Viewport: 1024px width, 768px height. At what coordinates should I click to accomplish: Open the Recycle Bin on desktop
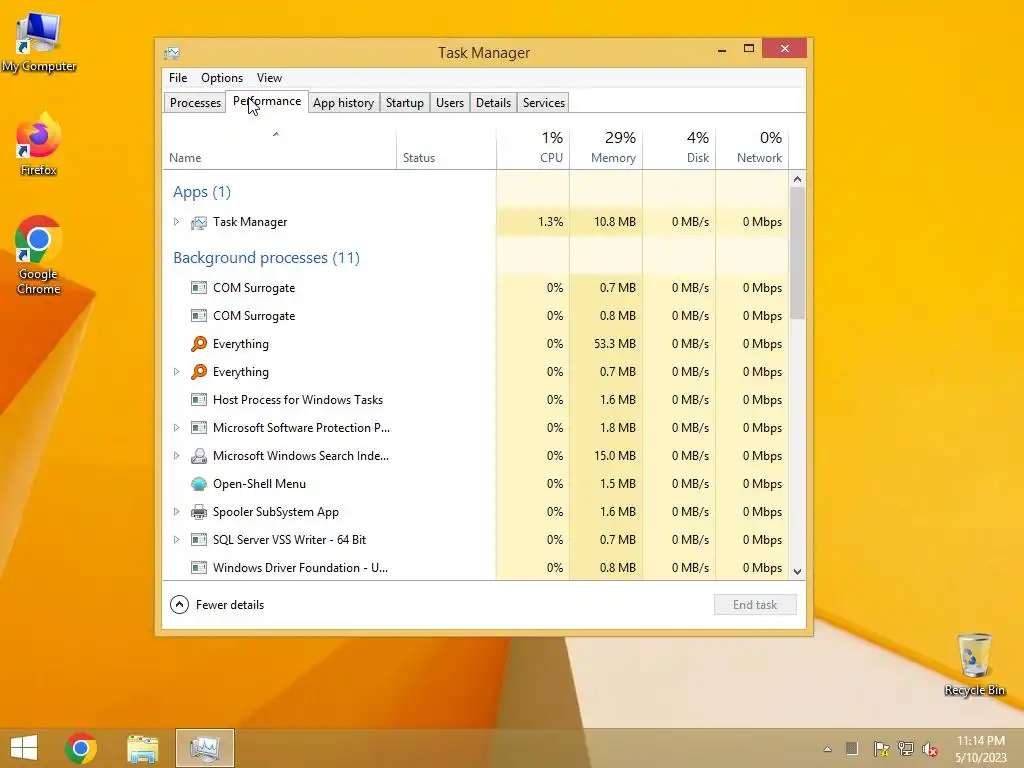pyautogui.click(x=974, y=664)
